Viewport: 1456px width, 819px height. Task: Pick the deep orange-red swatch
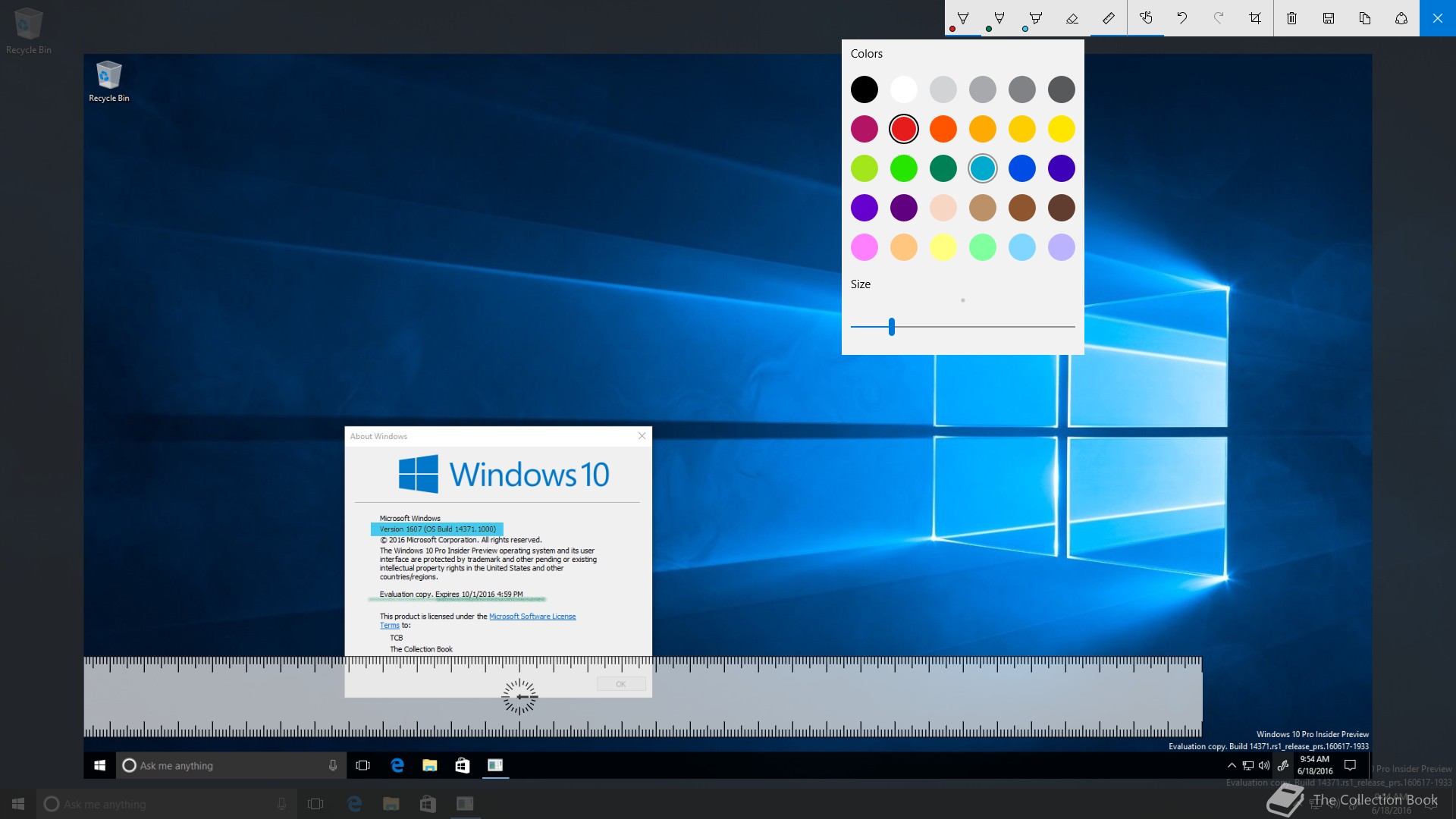click(943, 129)
